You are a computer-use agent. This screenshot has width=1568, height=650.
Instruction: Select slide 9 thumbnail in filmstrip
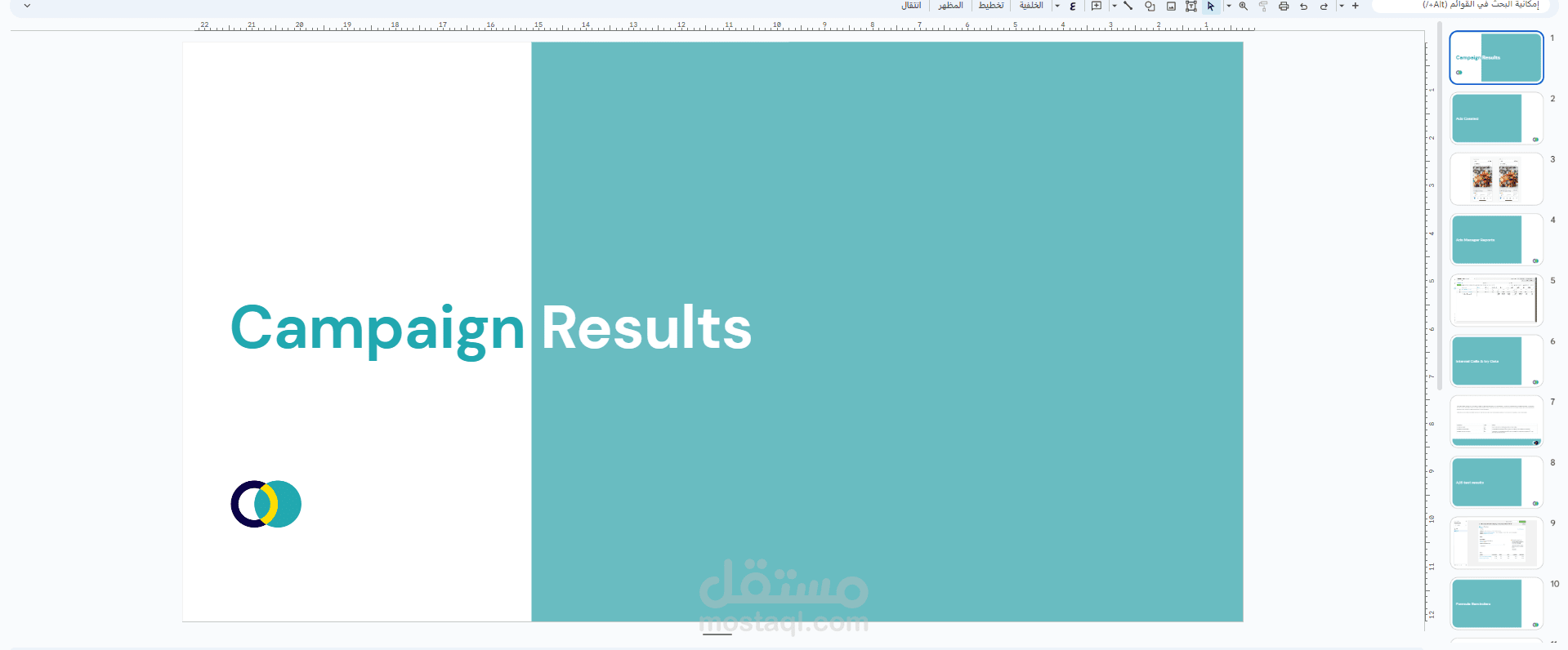pyautogui.click(x=1496, y=543)
